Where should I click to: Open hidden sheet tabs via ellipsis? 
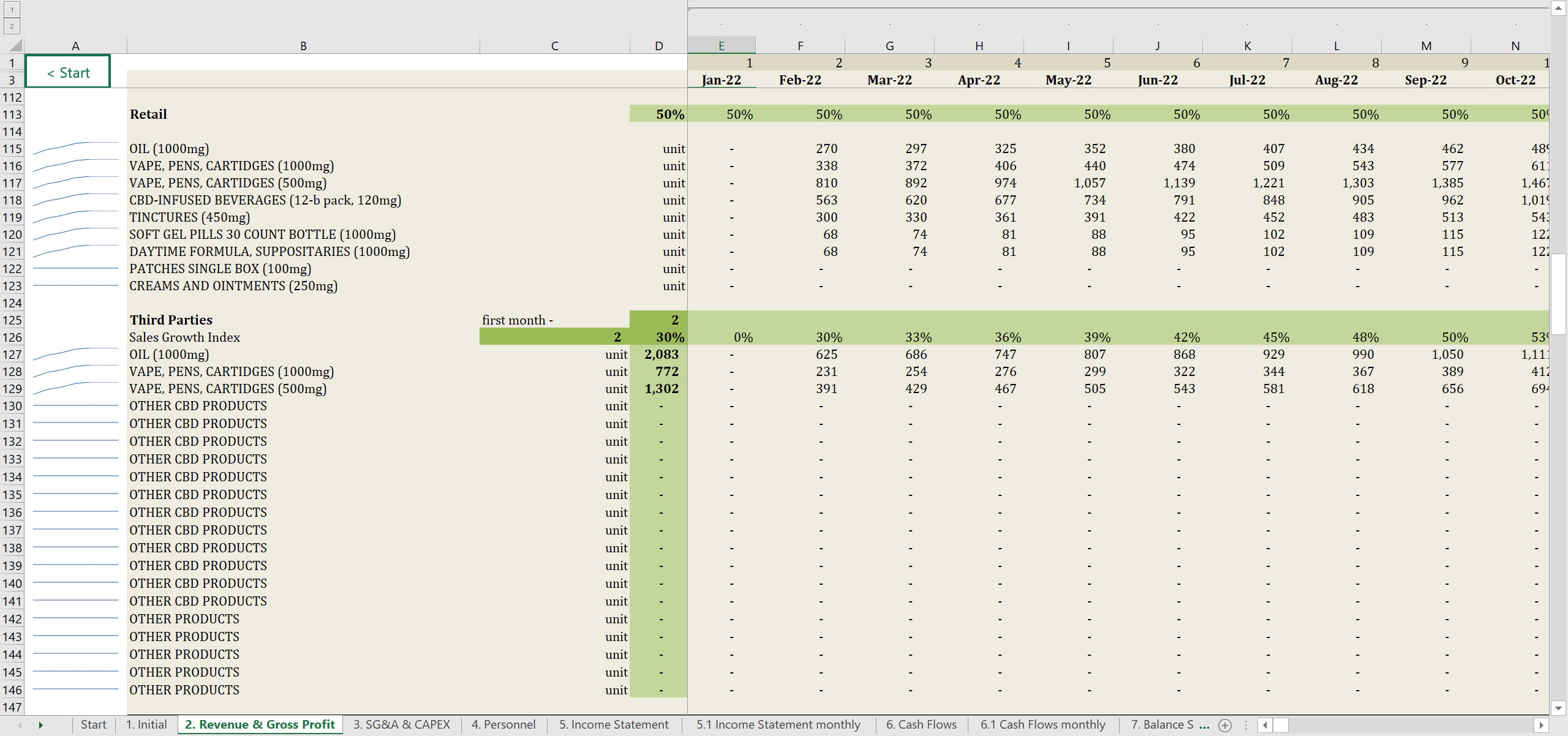[1204, 725]
